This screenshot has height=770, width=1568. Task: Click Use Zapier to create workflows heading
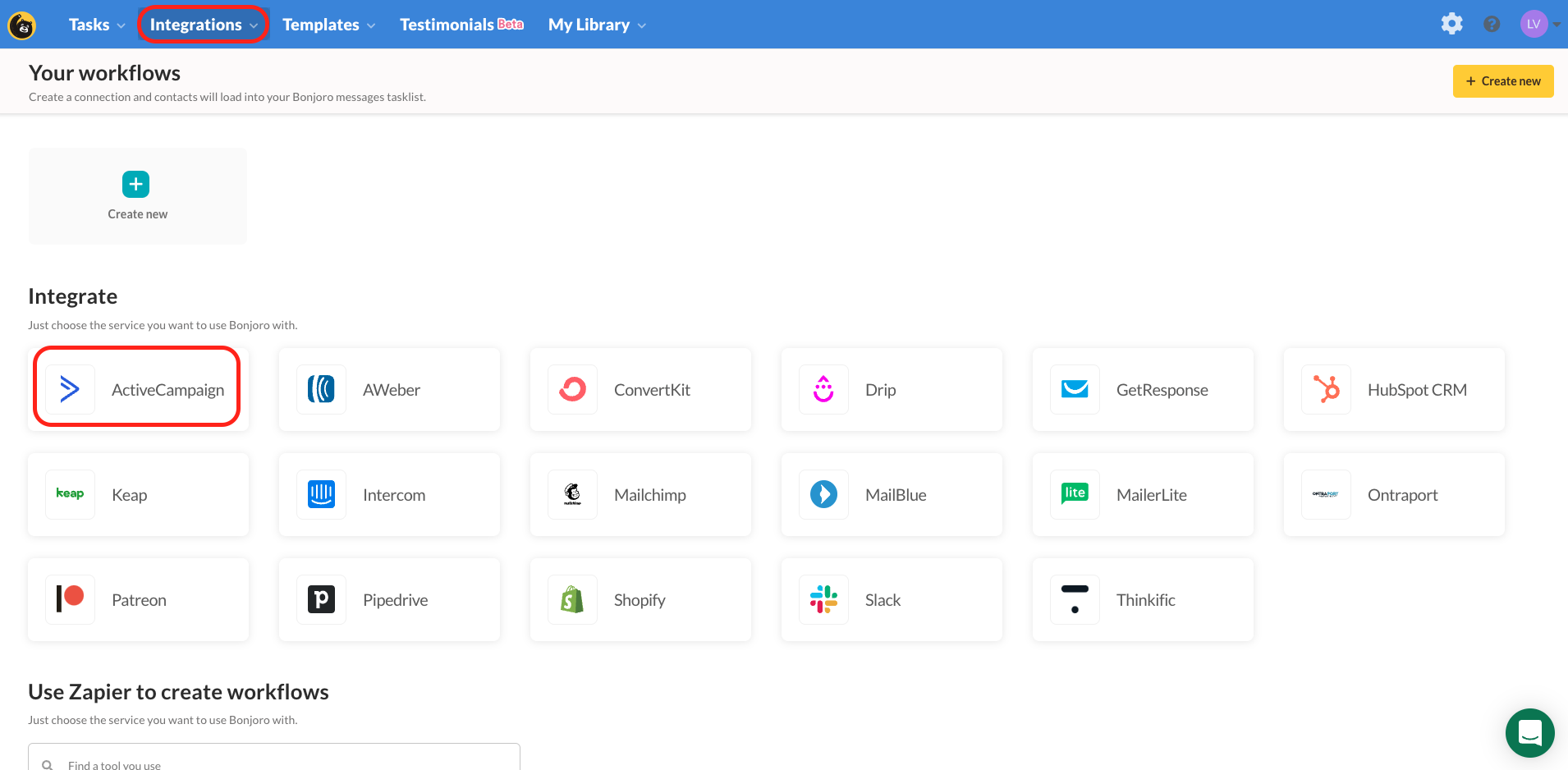coord(178,692)
